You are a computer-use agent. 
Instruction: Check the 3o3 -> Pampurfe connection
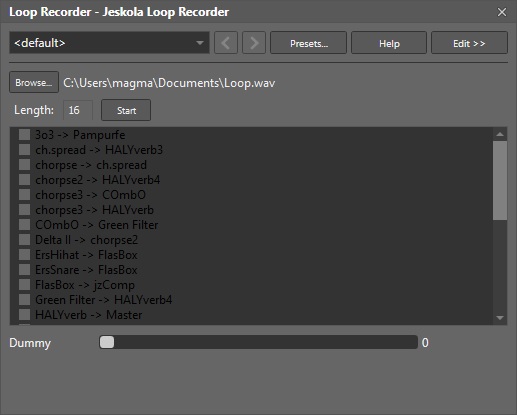[24, 135]
